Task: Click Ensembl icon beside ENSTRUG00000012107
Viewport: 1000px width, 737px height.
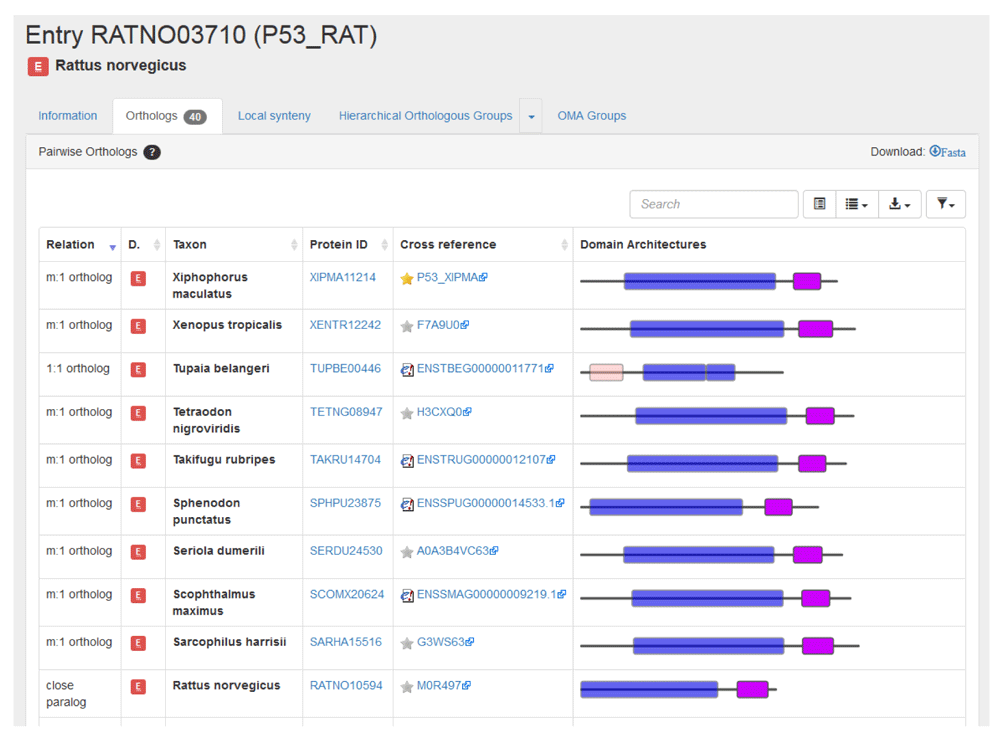Action: (x=407, y=461)
